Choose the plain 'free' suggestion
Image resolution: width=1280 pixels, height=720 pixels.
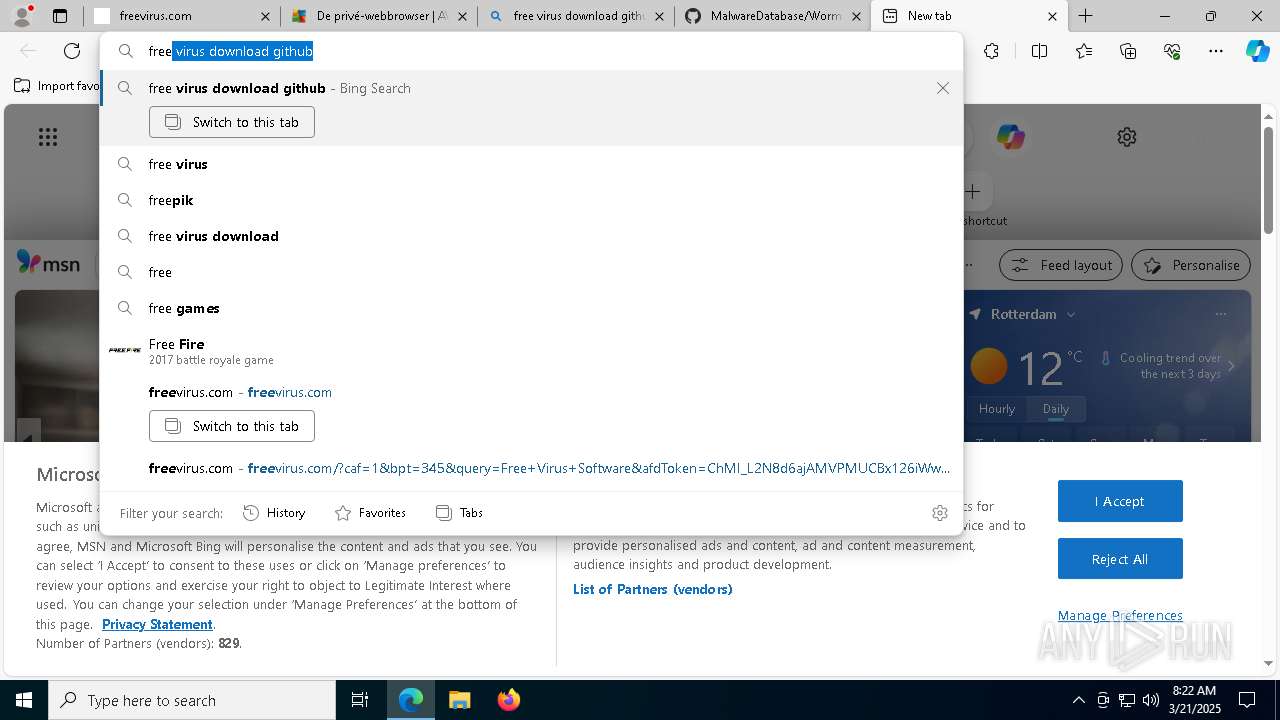531,272
